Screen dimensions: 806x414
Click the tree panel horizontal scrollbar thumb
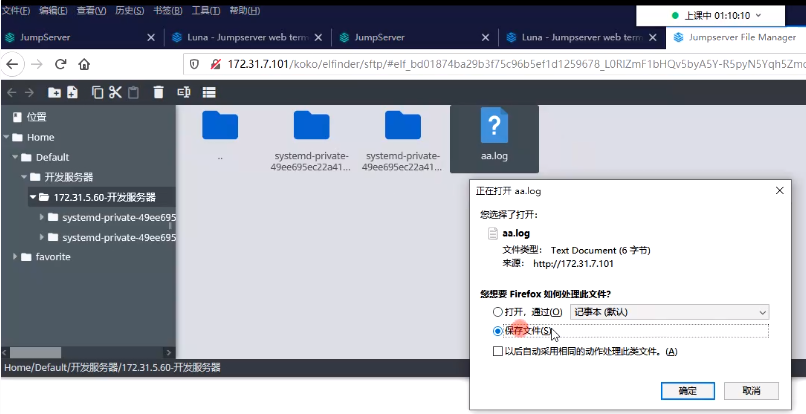35,352
